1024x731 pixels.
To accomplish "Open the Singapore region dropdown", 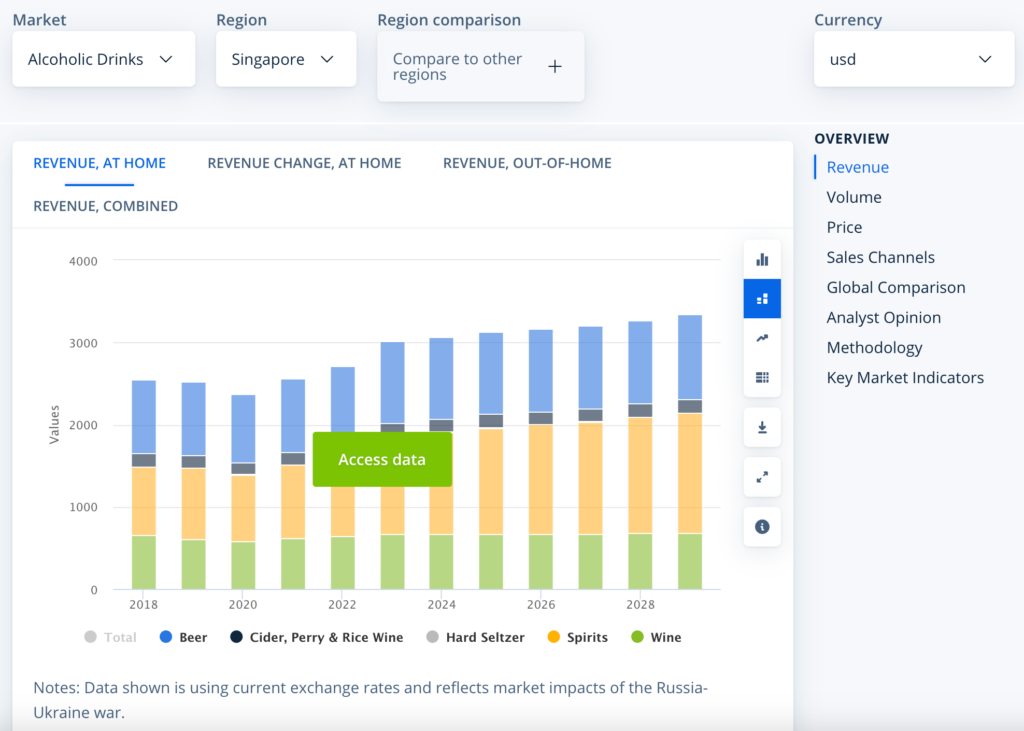I will [286, 59].
